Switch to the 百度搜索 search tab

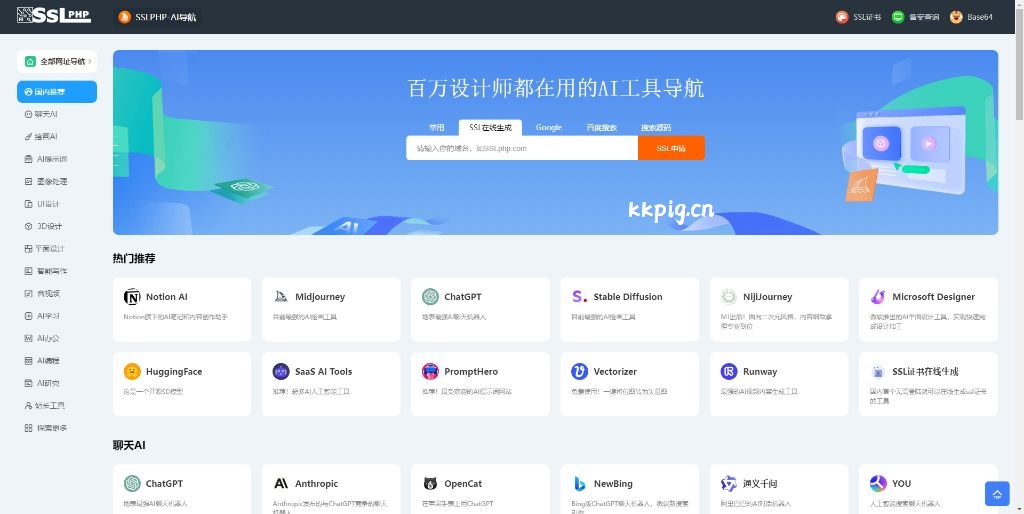tap(601, 127)
